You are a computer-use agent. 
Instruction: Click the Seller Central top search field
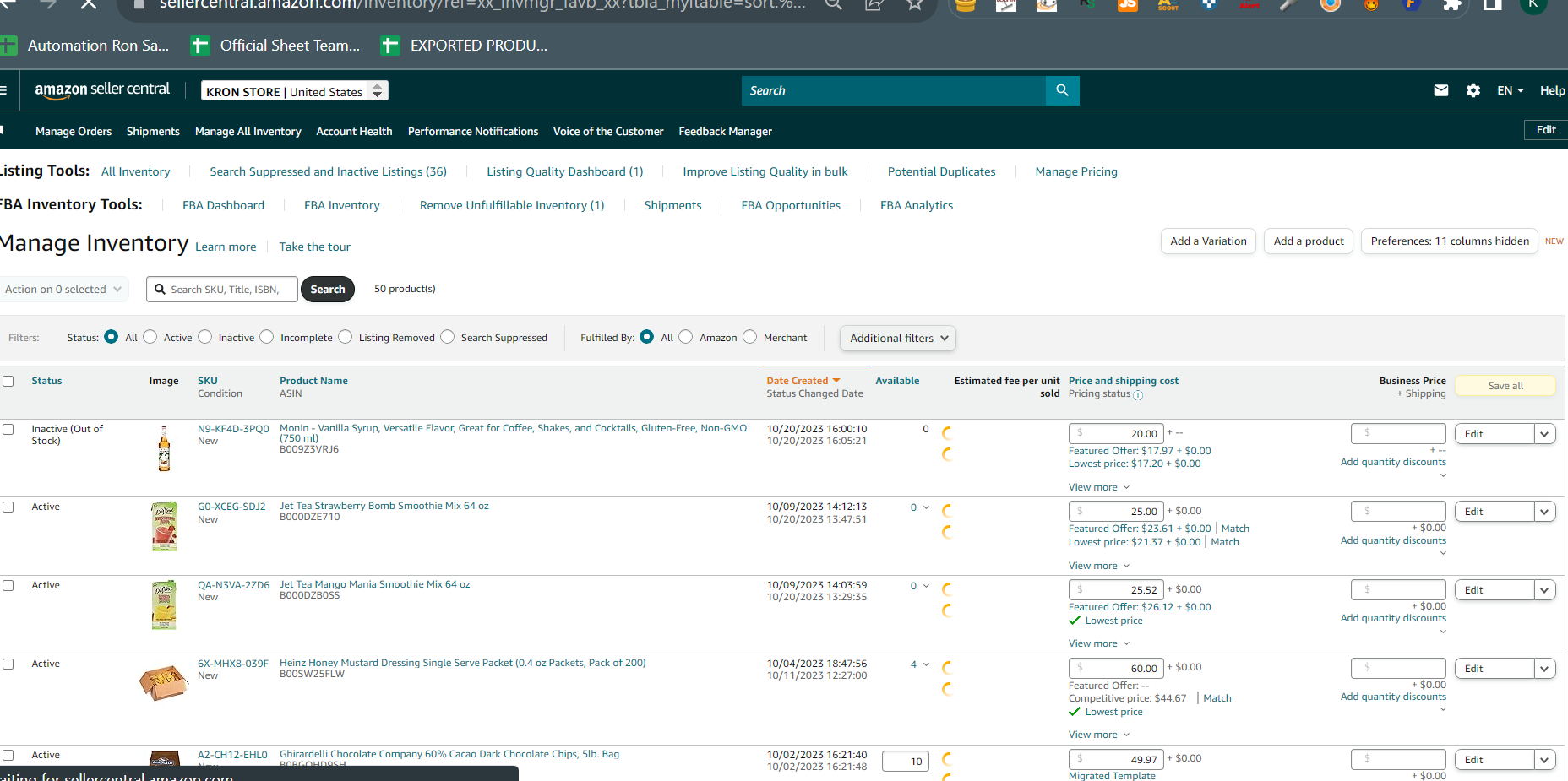pyautogui.click(x=894, y=90)
